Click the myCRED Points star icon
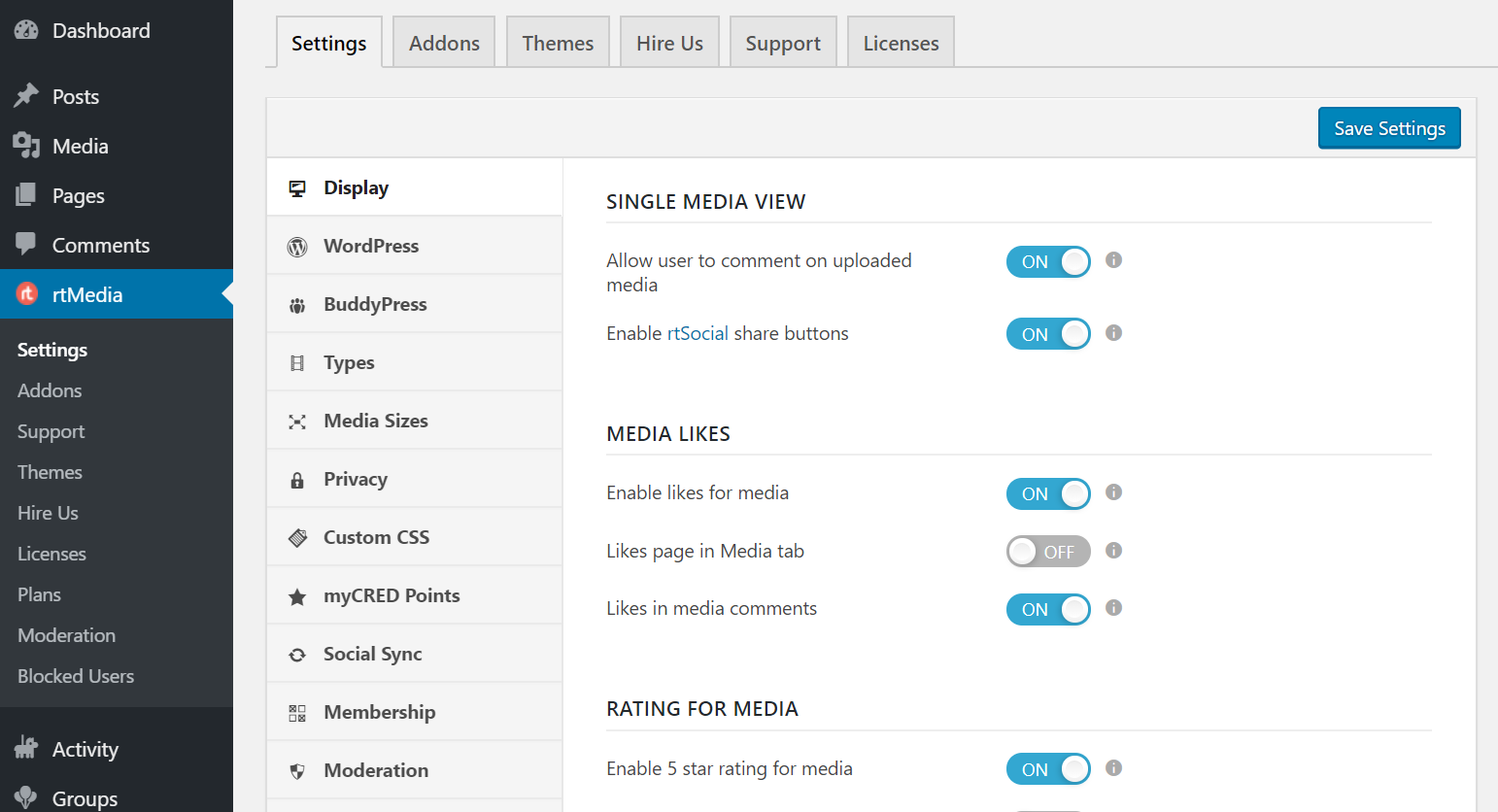This screenshot has height=812, width=1498. (x=297, y=595)
